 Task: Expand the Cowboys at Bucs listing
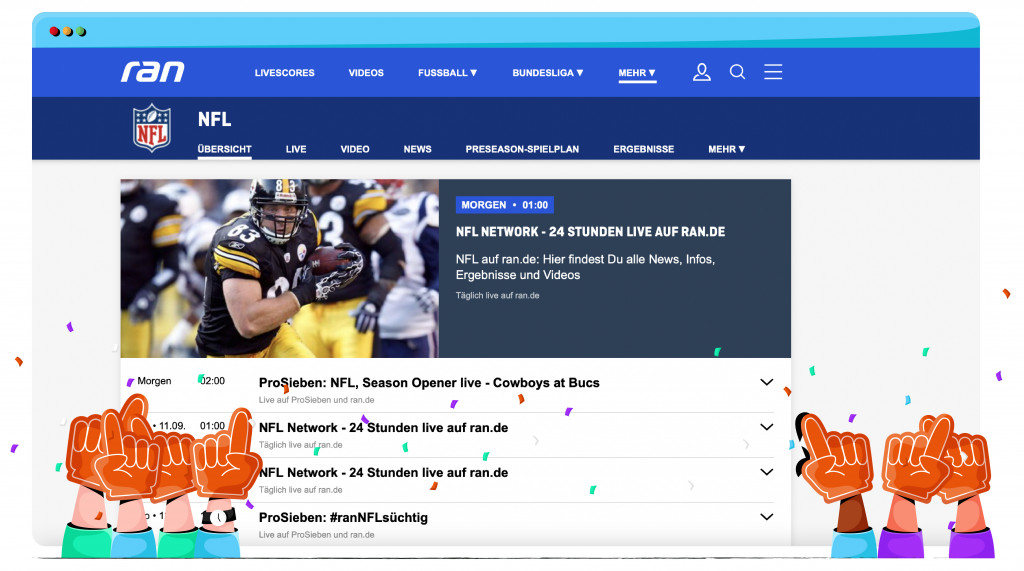(767, 383)
